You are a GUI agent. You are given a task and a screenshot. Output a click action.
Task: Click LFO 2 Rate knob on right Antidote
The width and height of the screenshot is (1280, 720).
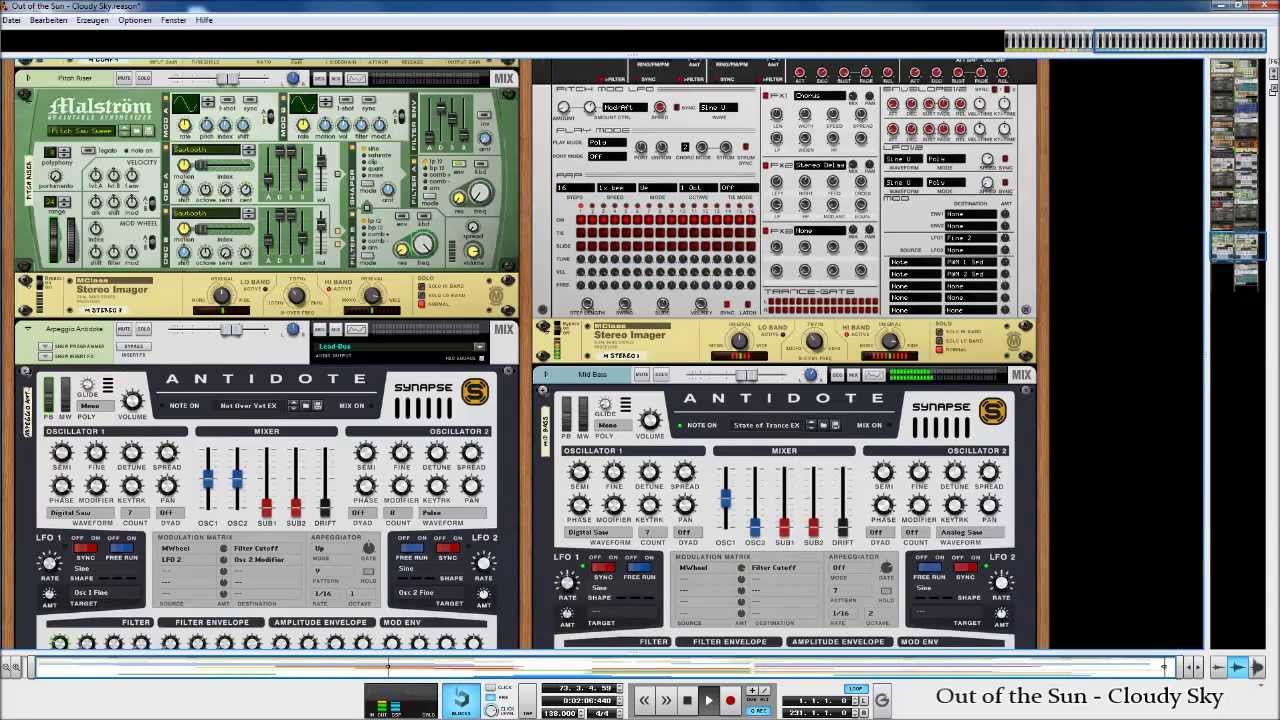pyautogui.click(x=1002, y=583)
